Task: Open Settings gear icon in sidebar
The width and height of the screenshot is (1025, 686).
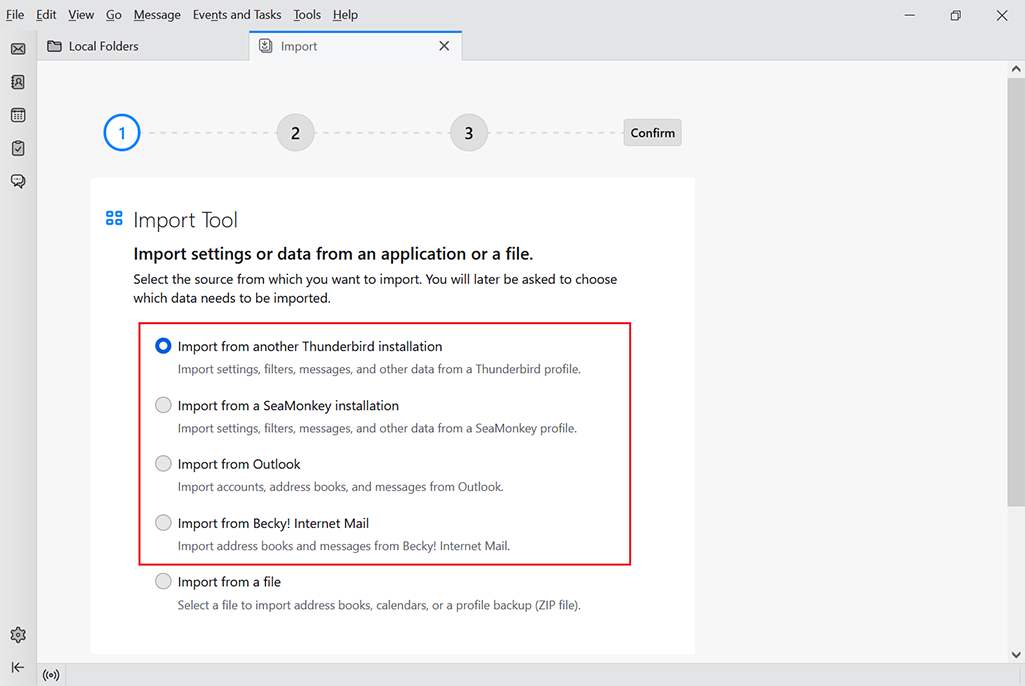Action: pos(18,634)
